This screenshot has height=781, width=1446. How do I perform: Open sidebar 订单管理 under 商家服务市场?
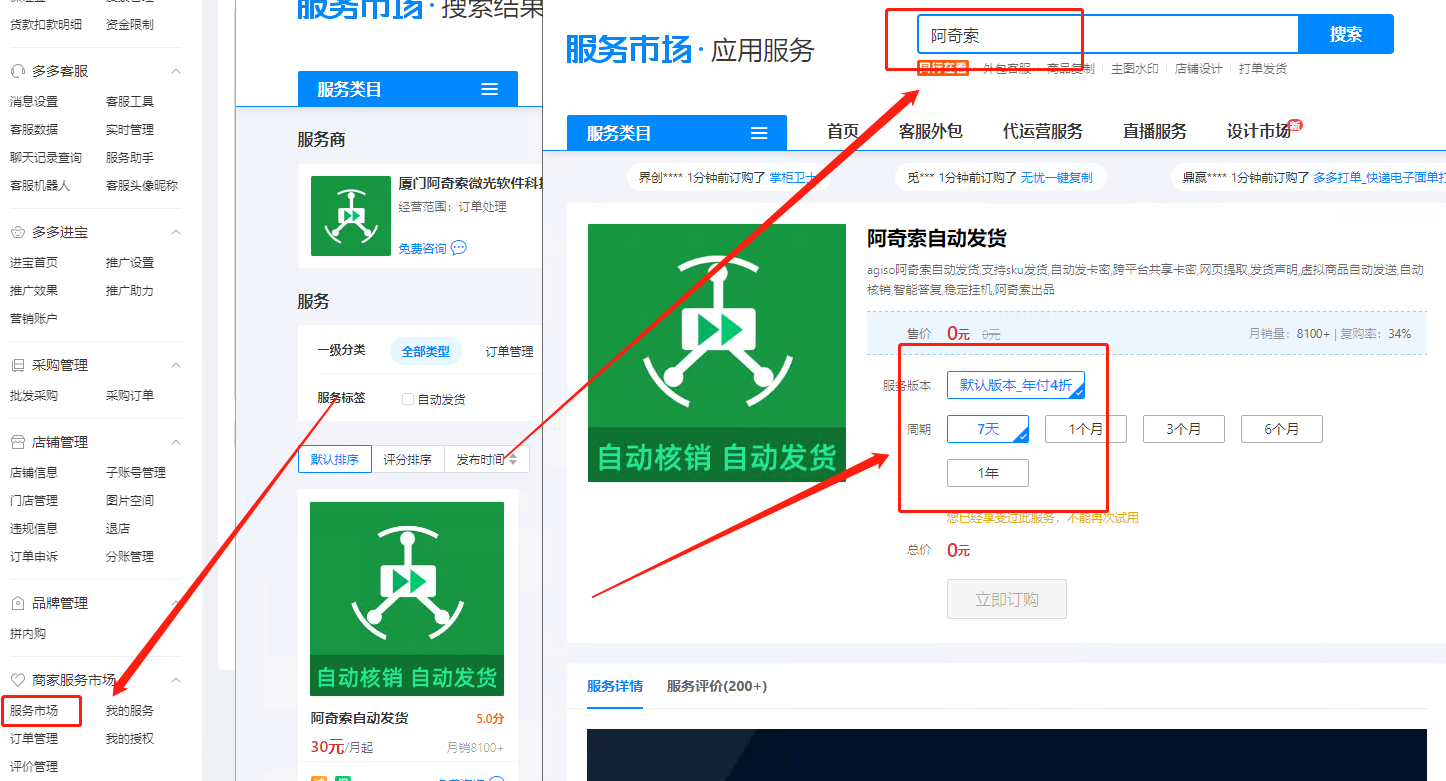(x=34, y=739)
